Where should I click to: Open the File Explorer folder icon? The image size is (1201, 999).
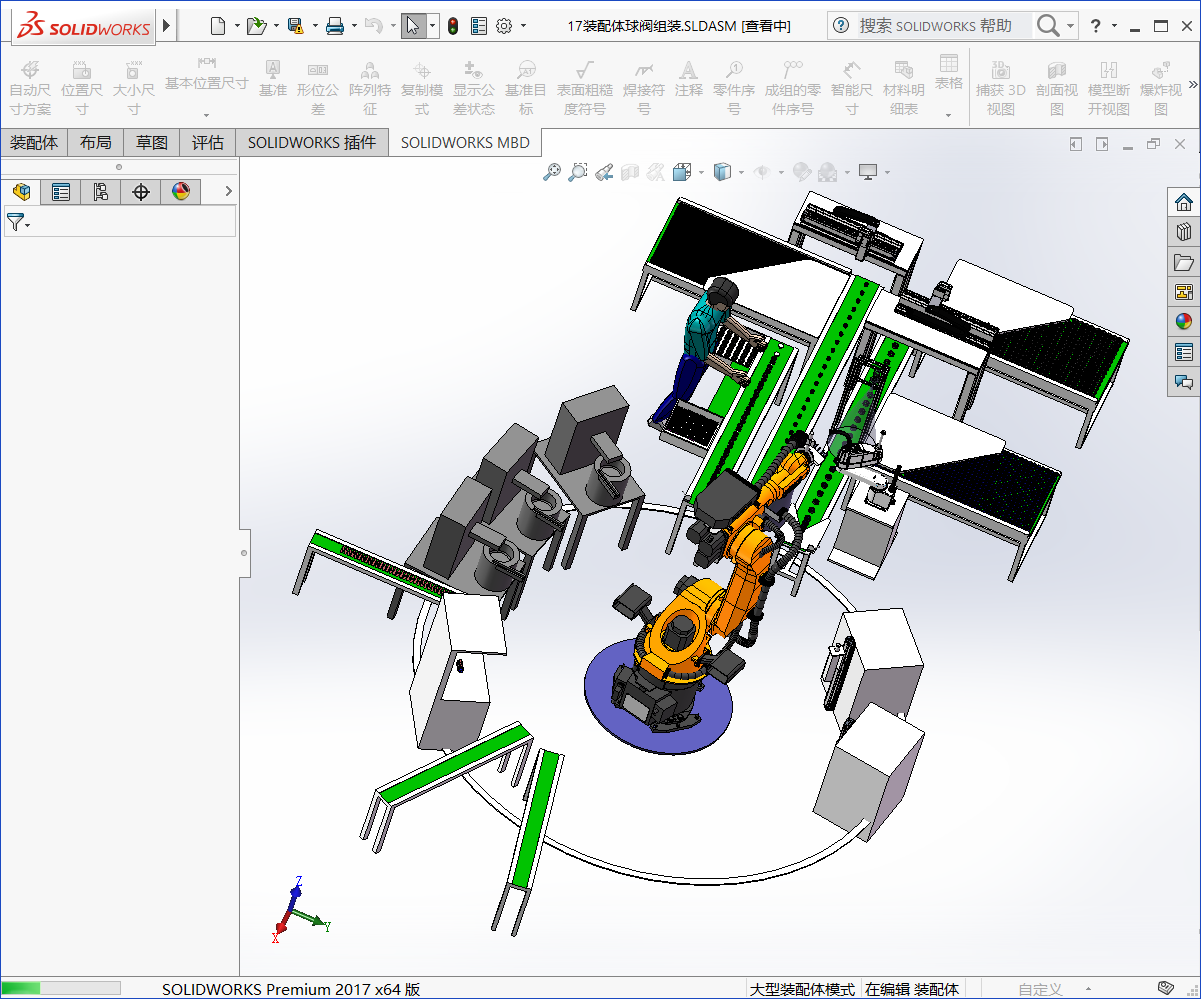click(x=1184, y=262)
